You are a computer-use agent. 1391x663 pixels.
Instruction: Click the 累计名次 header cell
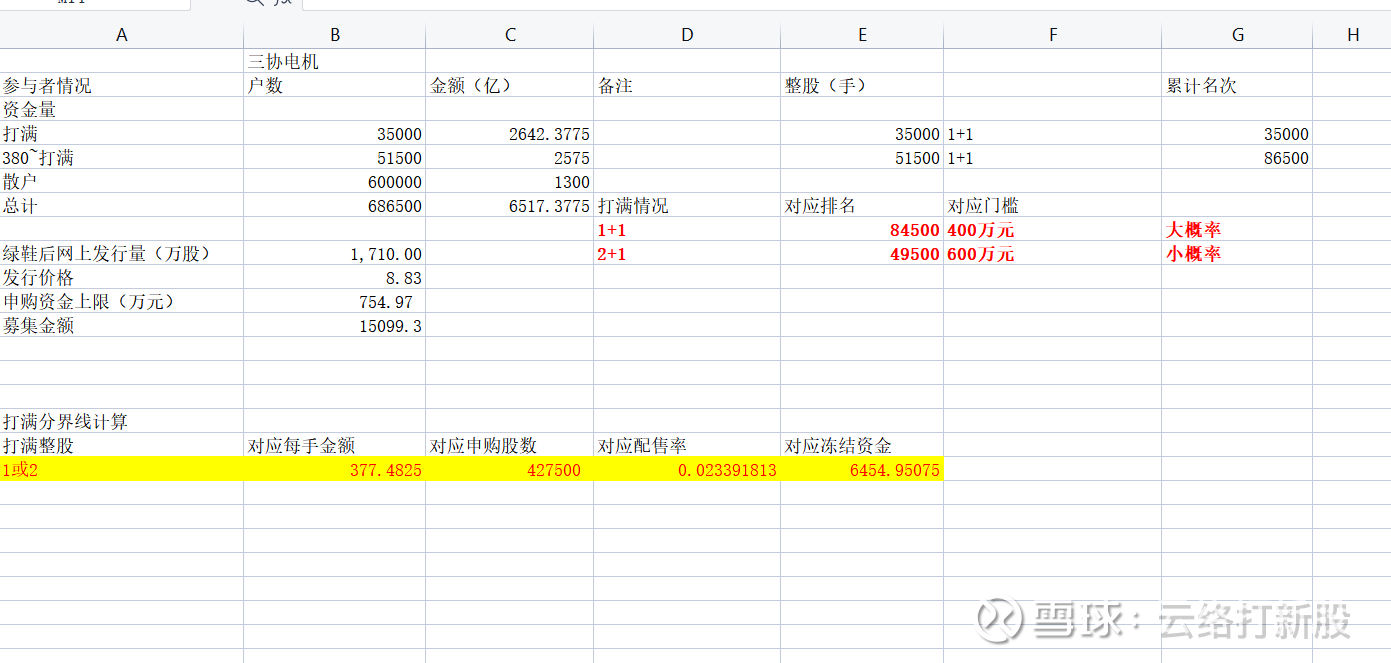1237,85
